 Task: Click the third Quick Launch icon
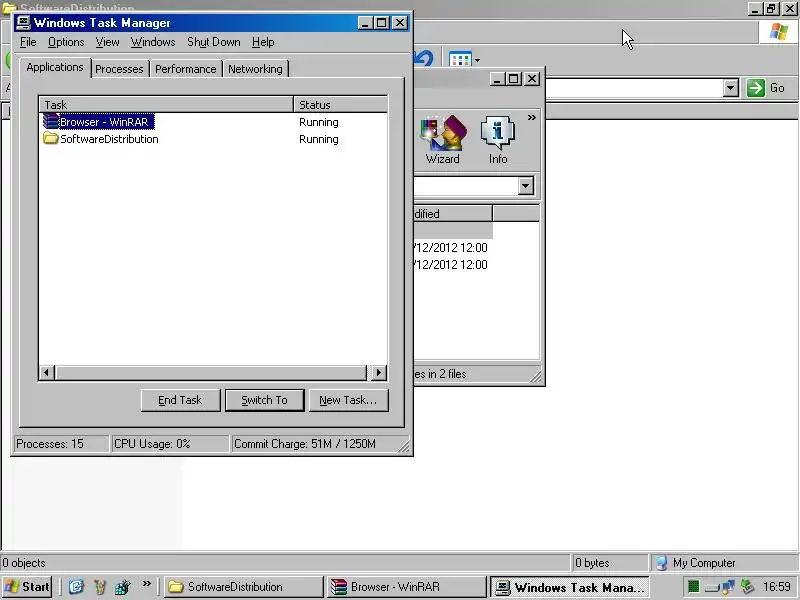[x=123, y=587]
